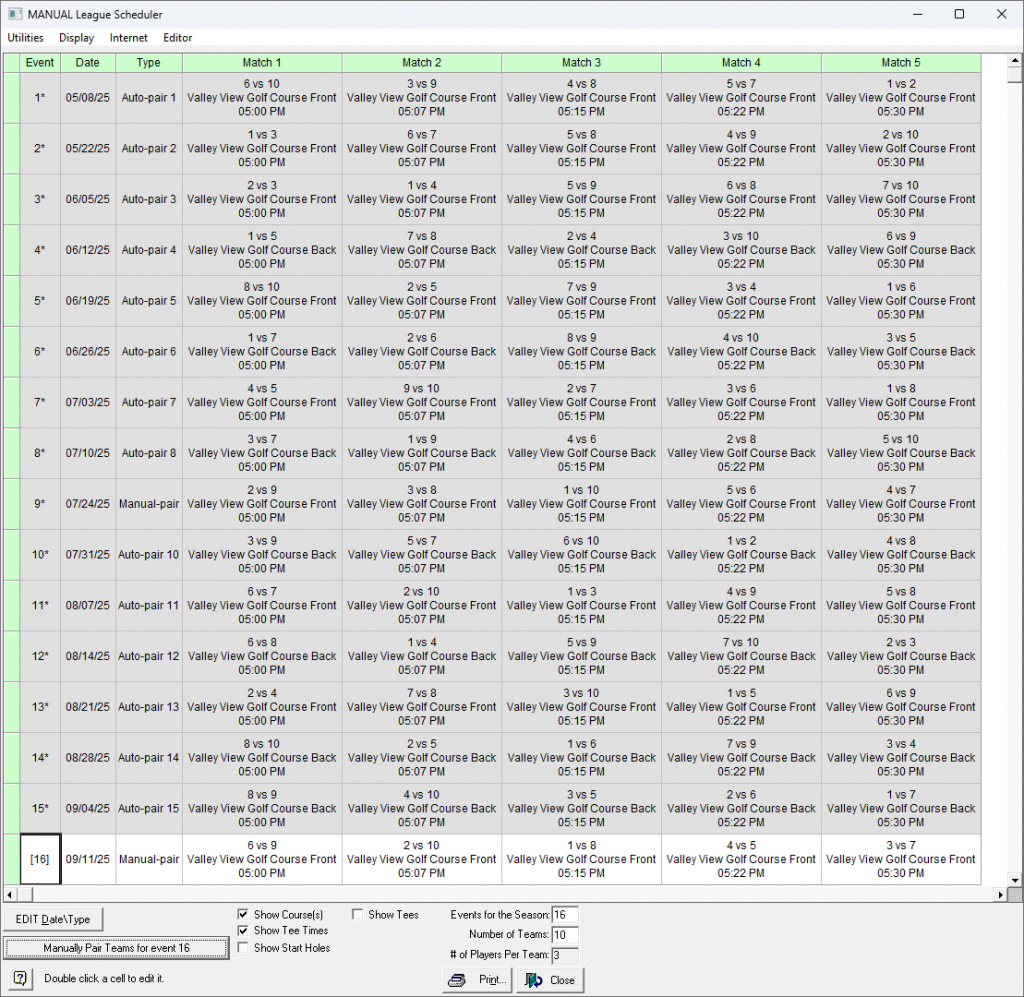Click the horizontal scrollbar right arrow
The image size is (1024, 997).
click(x=1000, y=894)
